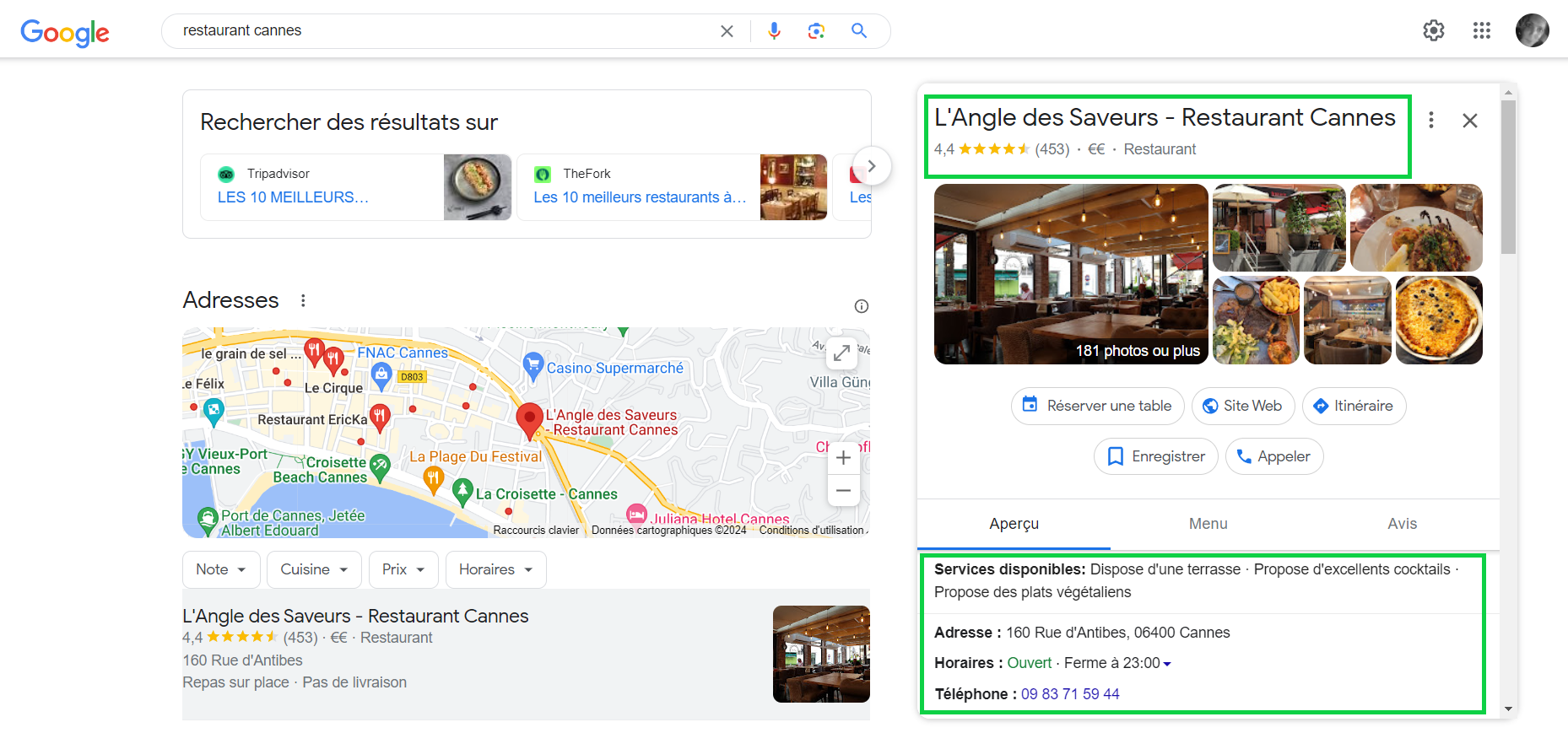
Task: Open Google Lens image search
Action: [816, 31]
